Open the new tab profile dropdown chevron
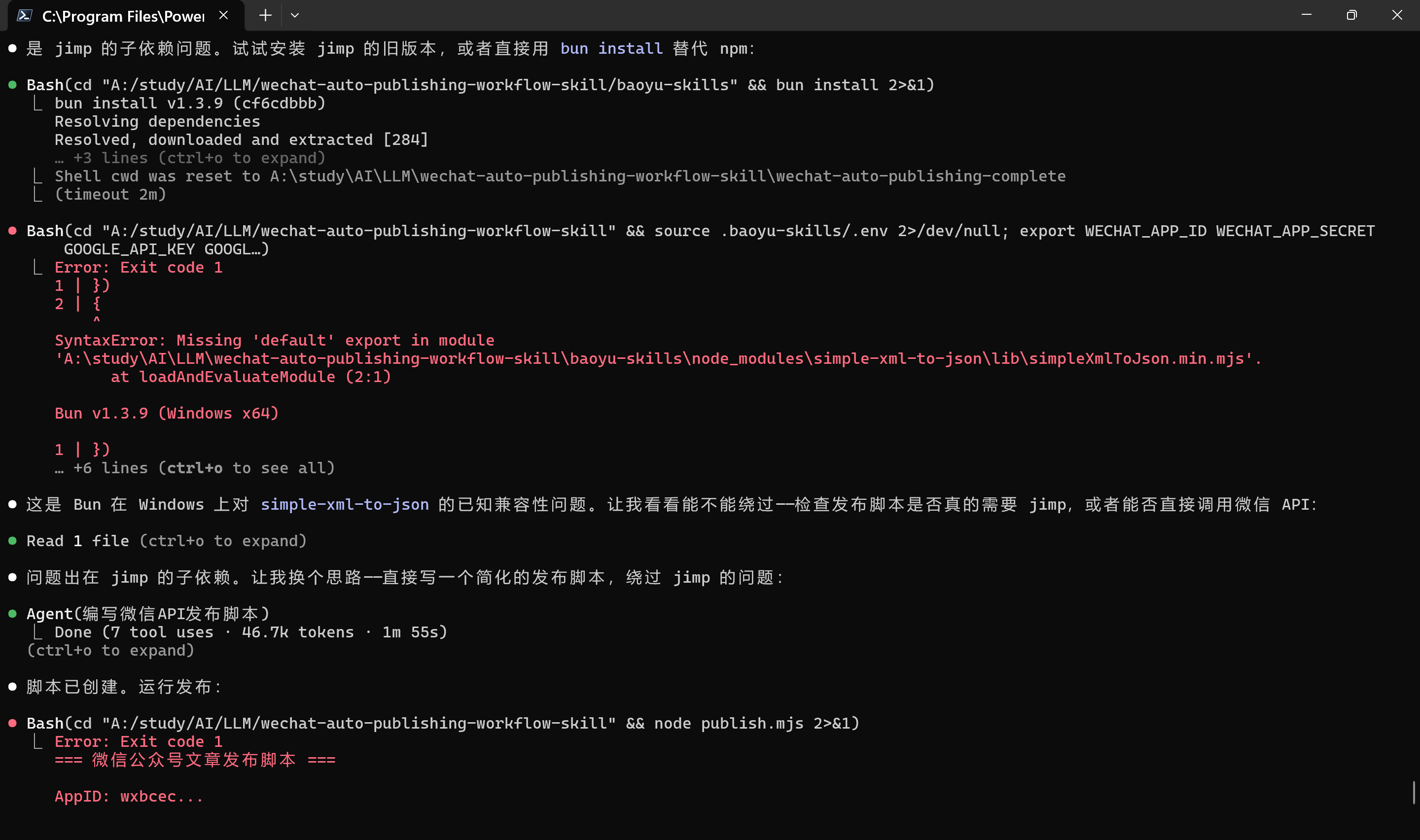Screen dimensions: 1420x840 pyautogui.click(x=295, y=15)
